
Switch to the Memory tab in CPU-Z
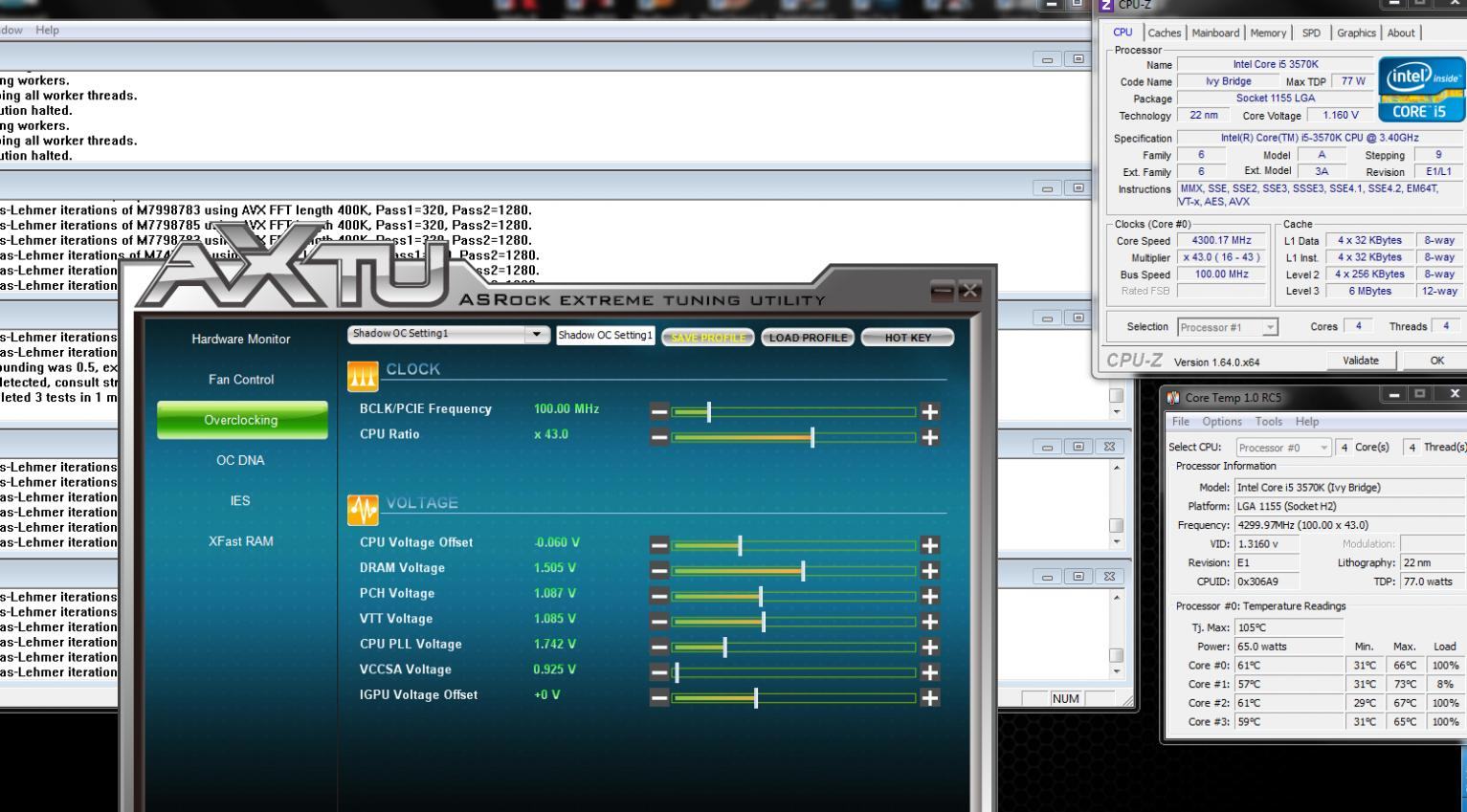tap(1268, 33)
